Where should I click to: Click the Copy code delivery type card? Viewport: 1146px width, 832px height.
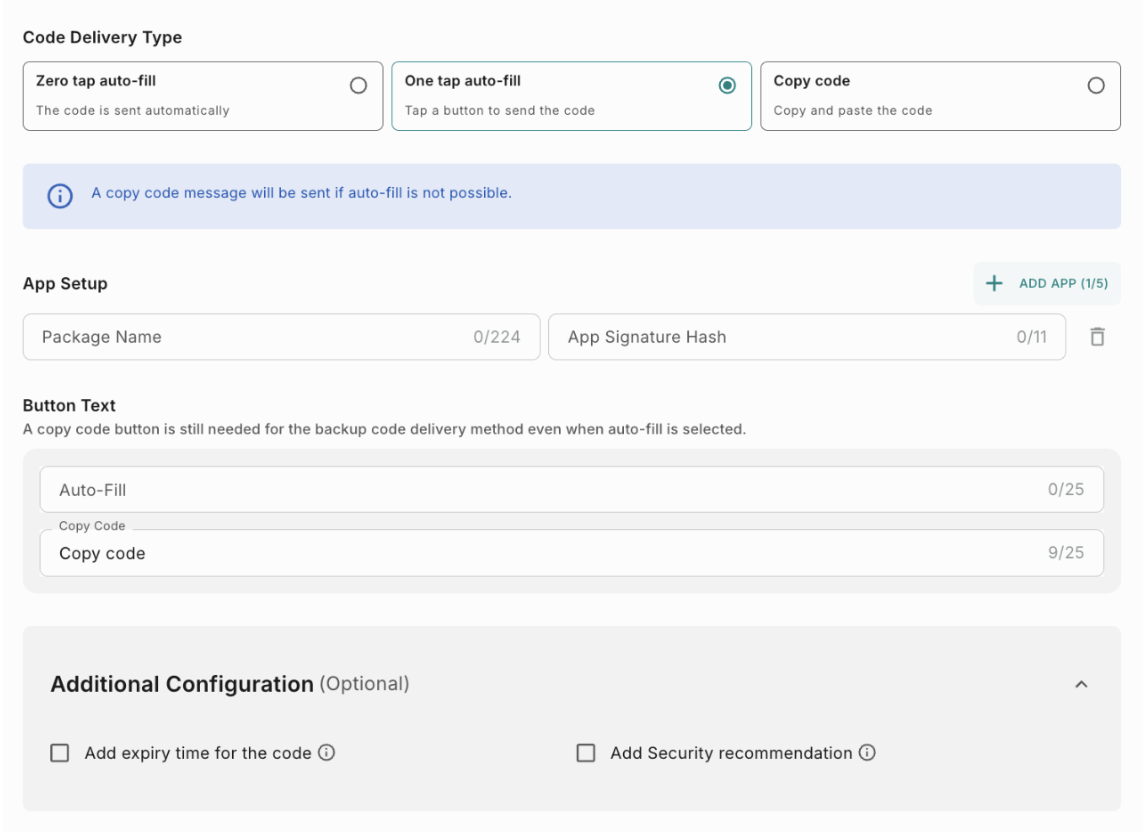tap(920, 97)
